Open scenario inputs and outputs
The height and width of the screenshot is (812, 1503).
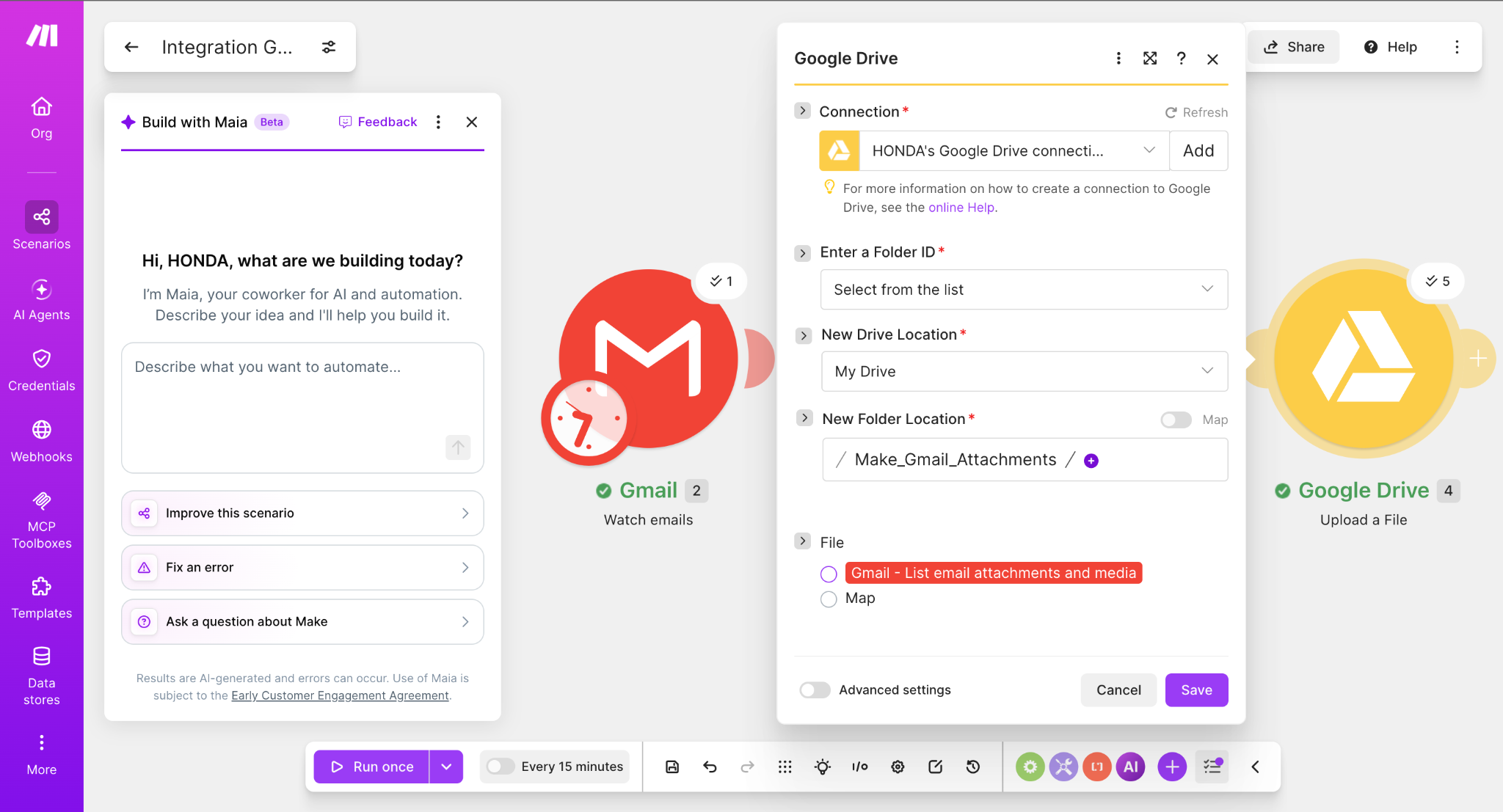(x=860, y=767)
